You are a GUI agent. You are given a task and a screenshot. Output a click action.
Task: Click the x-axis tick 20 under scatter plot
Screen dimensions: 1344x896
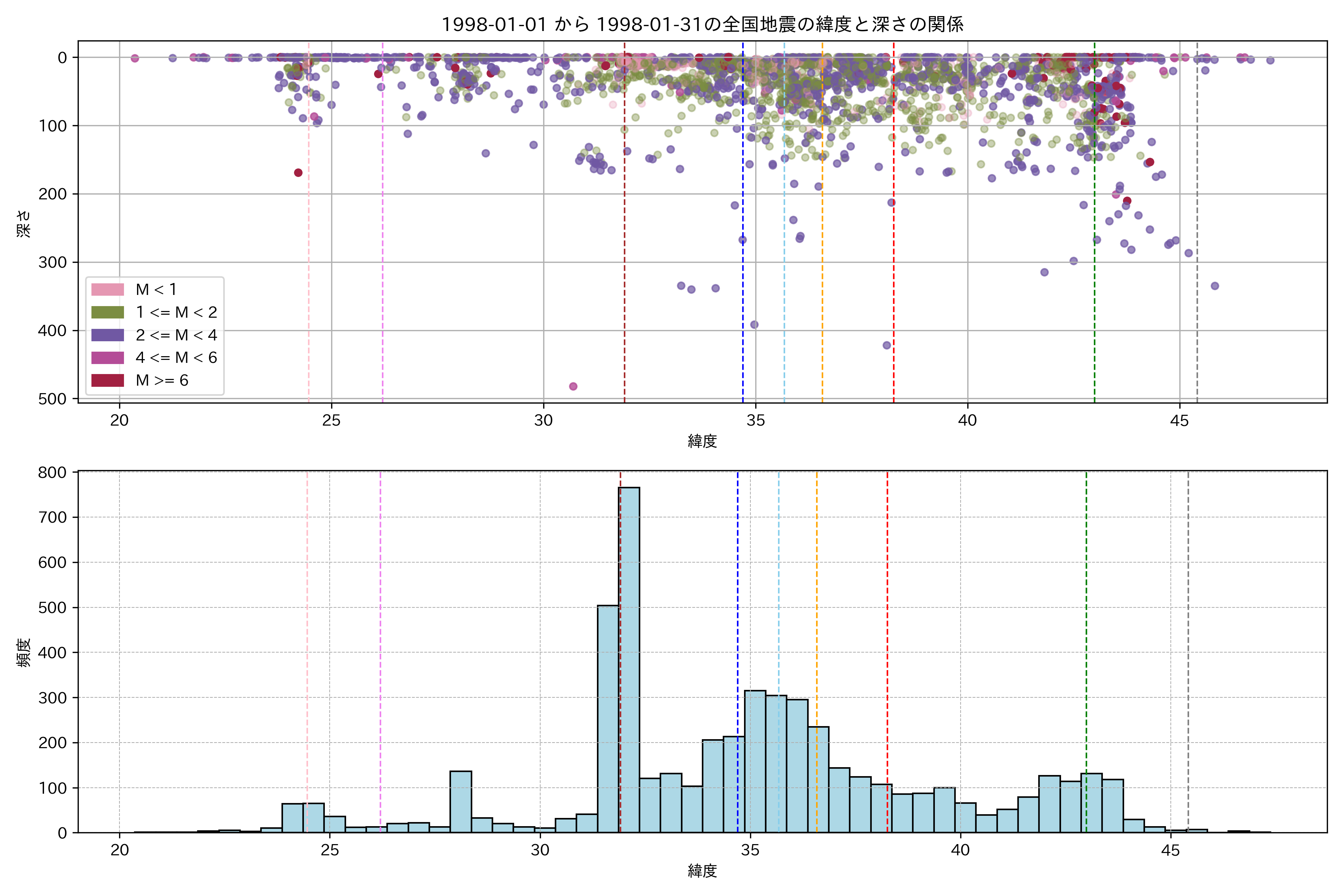[x=119, y=421]
